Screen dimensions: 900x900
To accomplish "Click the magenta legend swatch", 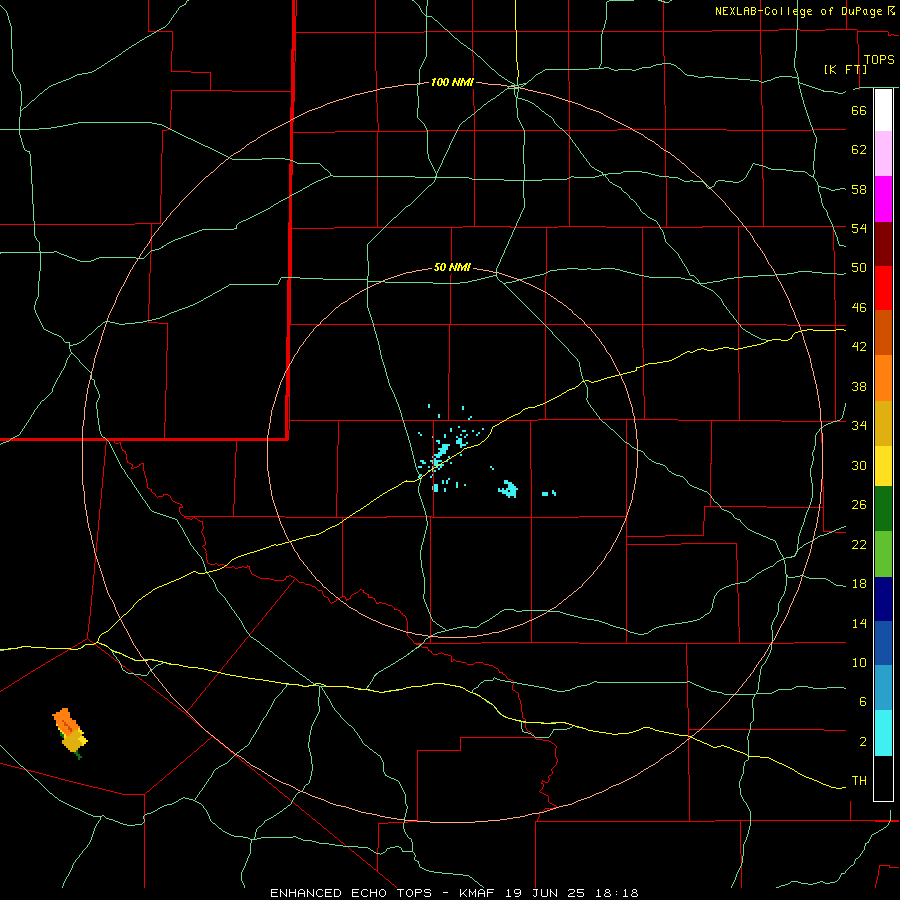I will [x=883, y=199].
